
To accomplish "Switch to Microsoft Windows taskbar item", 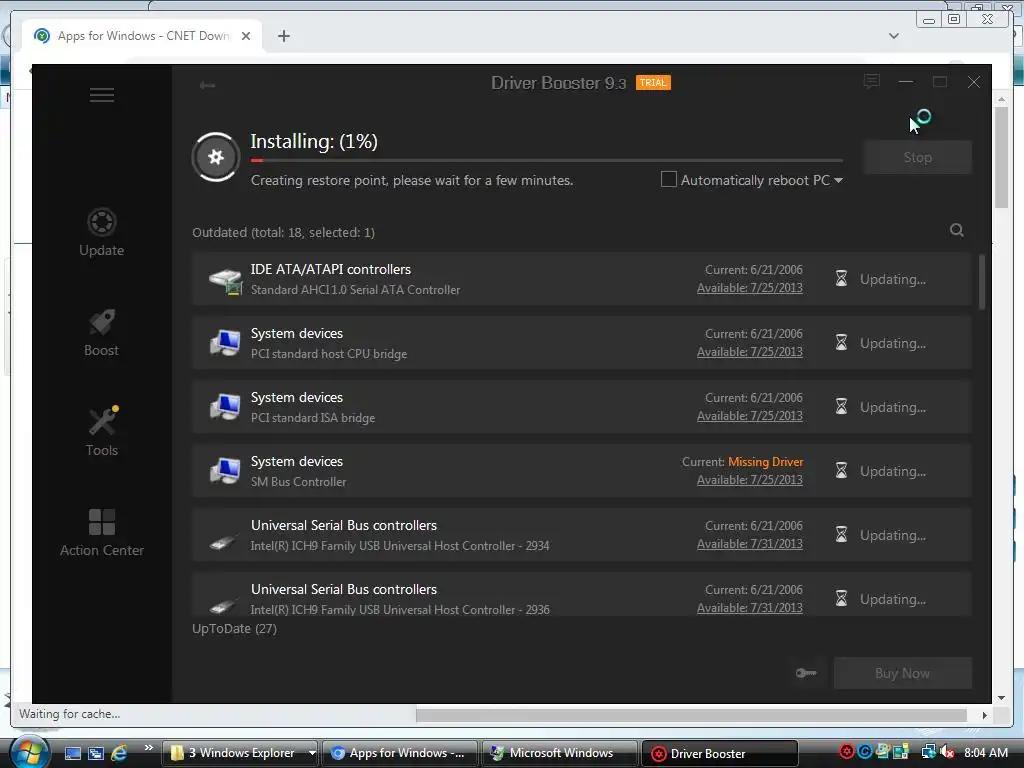I will (559, 753).
